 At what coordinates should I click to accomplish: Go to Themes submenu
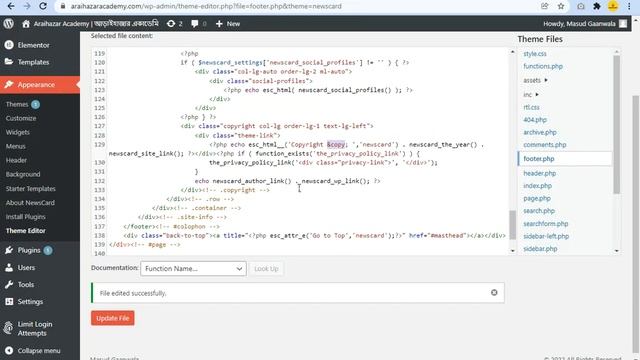[x=17, y=104]
